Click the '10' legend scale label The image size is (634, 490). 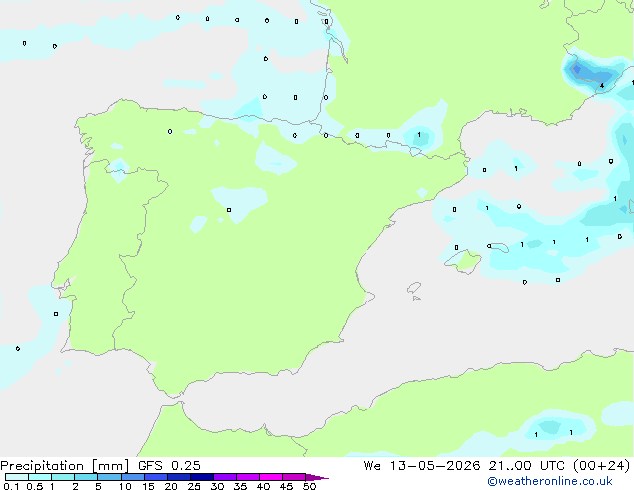point(125,486)
